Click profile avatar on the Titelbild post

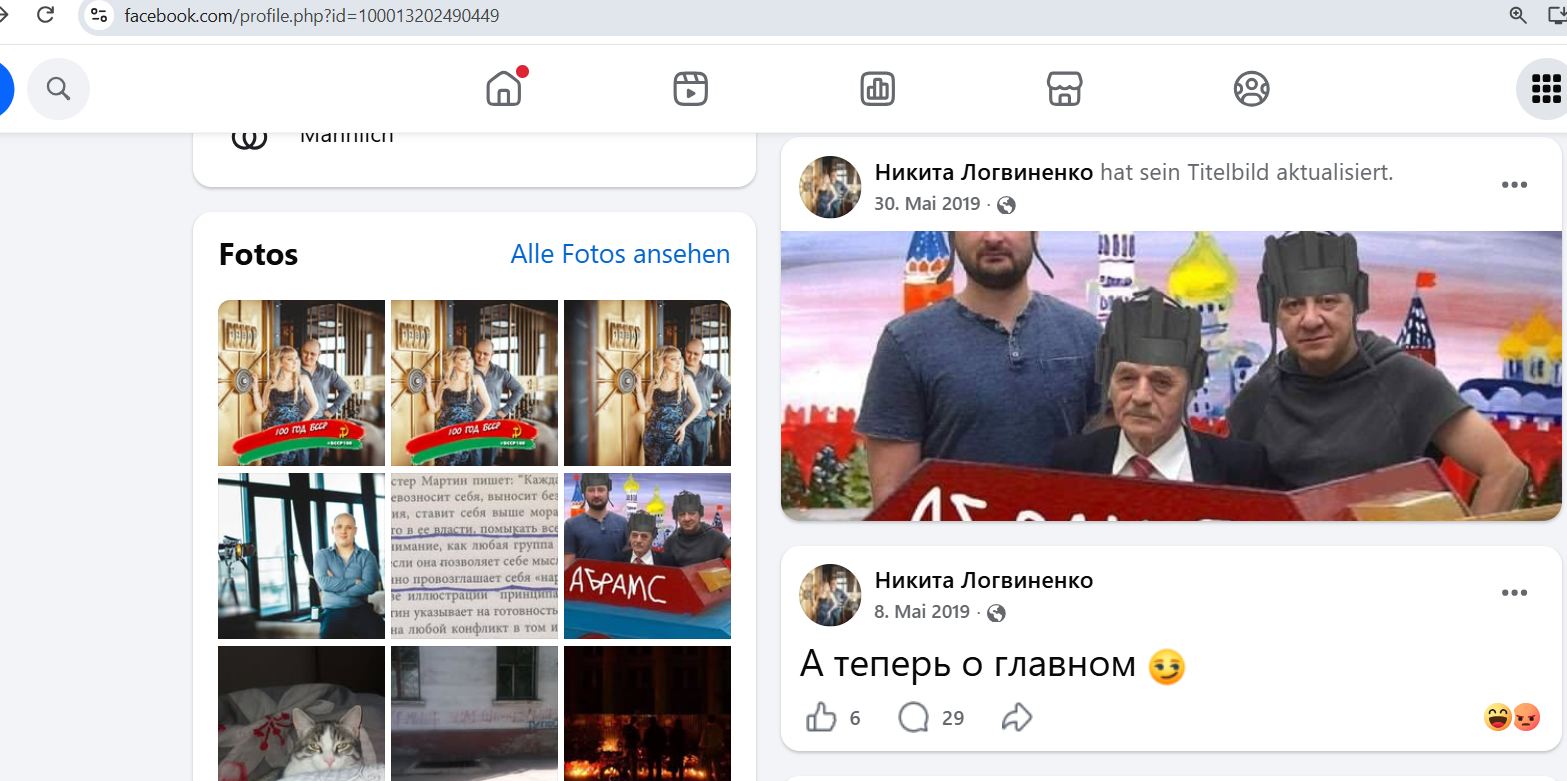(830, 187)
